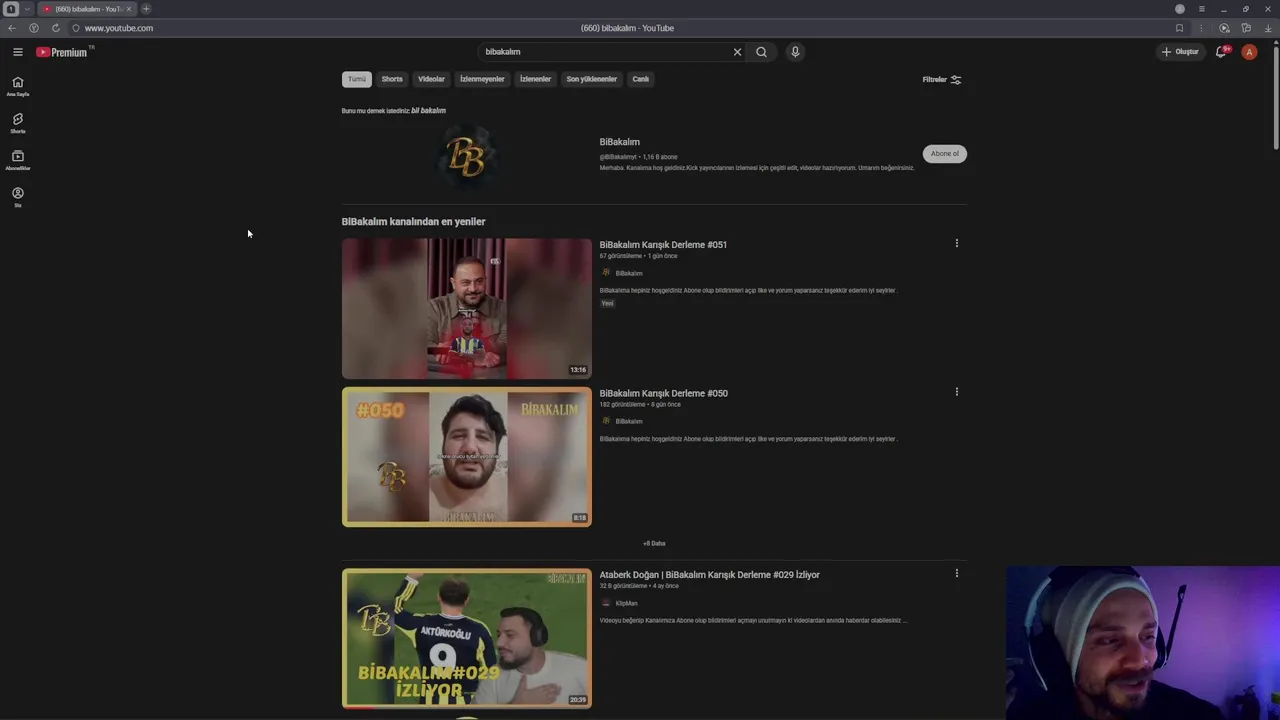The height and width of the screenshot is (720, 1280).
Task: Start voice search with the microphone
Action: [795, 52]
